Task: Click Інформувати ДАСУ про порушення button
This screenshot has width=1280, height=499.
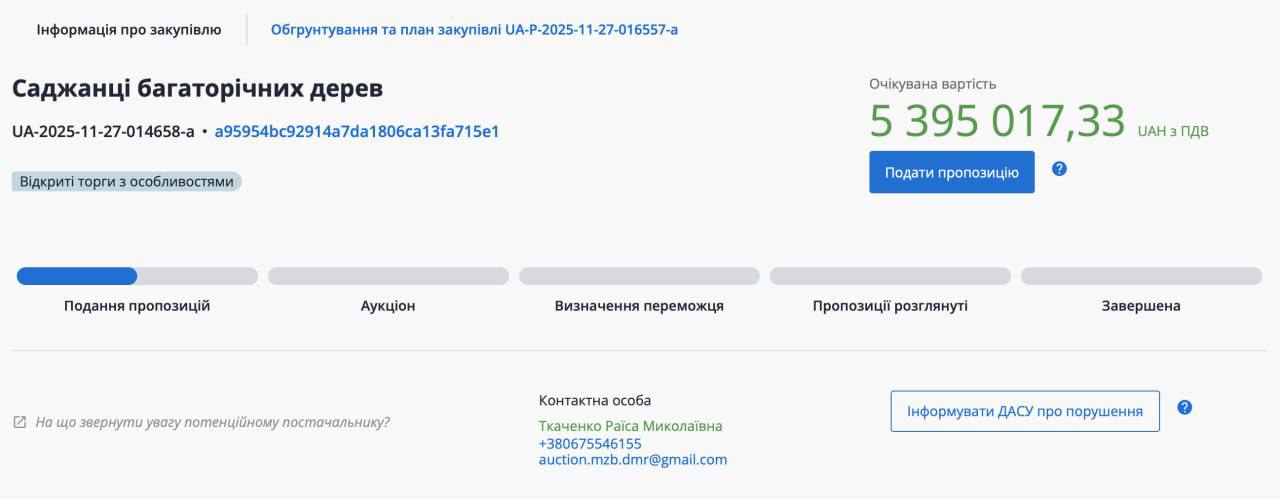Action: [x=1025, y=411]
